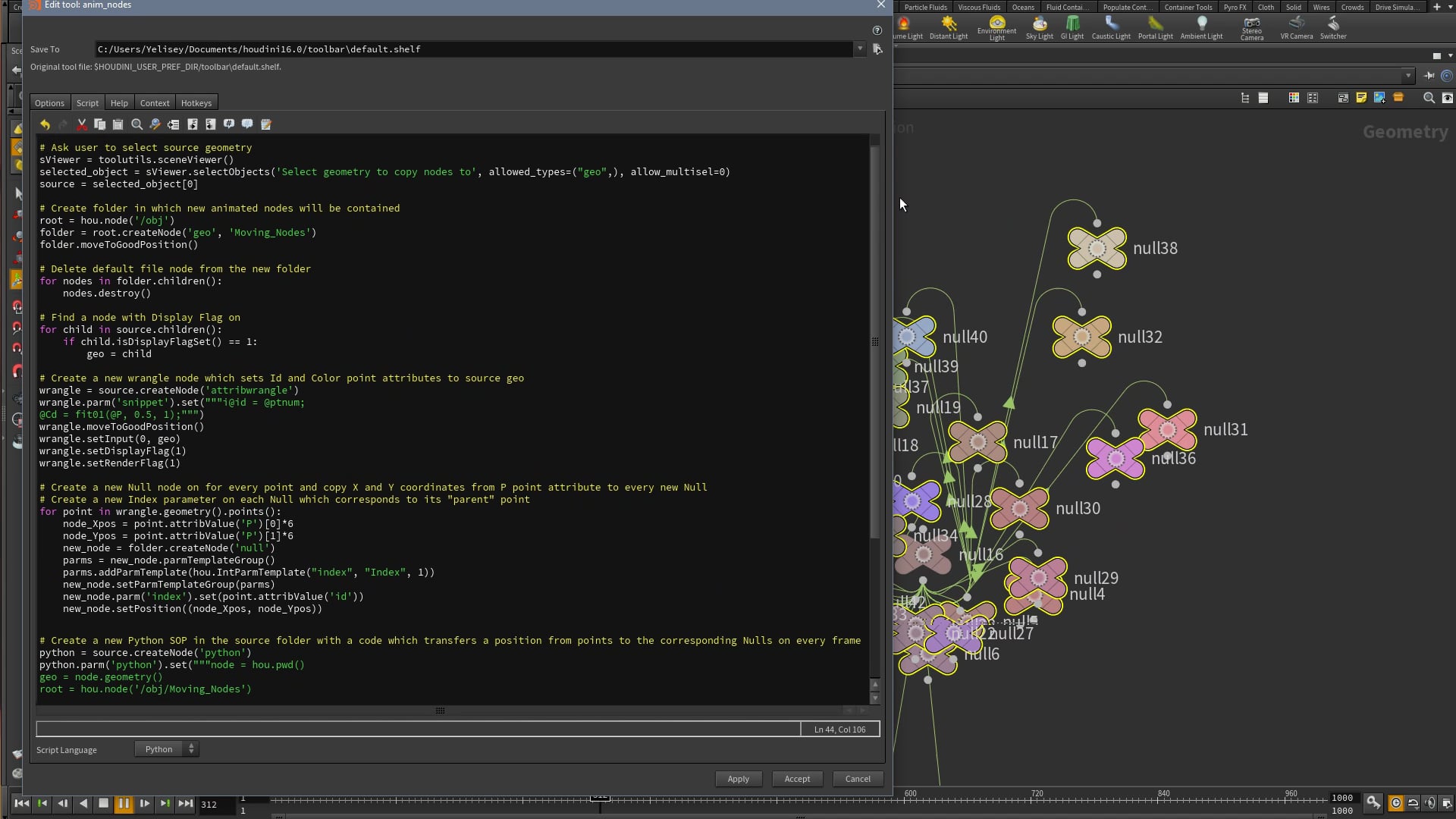Switch to the Script tab
This screenshot has height=819, width=1456.
point(87,102)
